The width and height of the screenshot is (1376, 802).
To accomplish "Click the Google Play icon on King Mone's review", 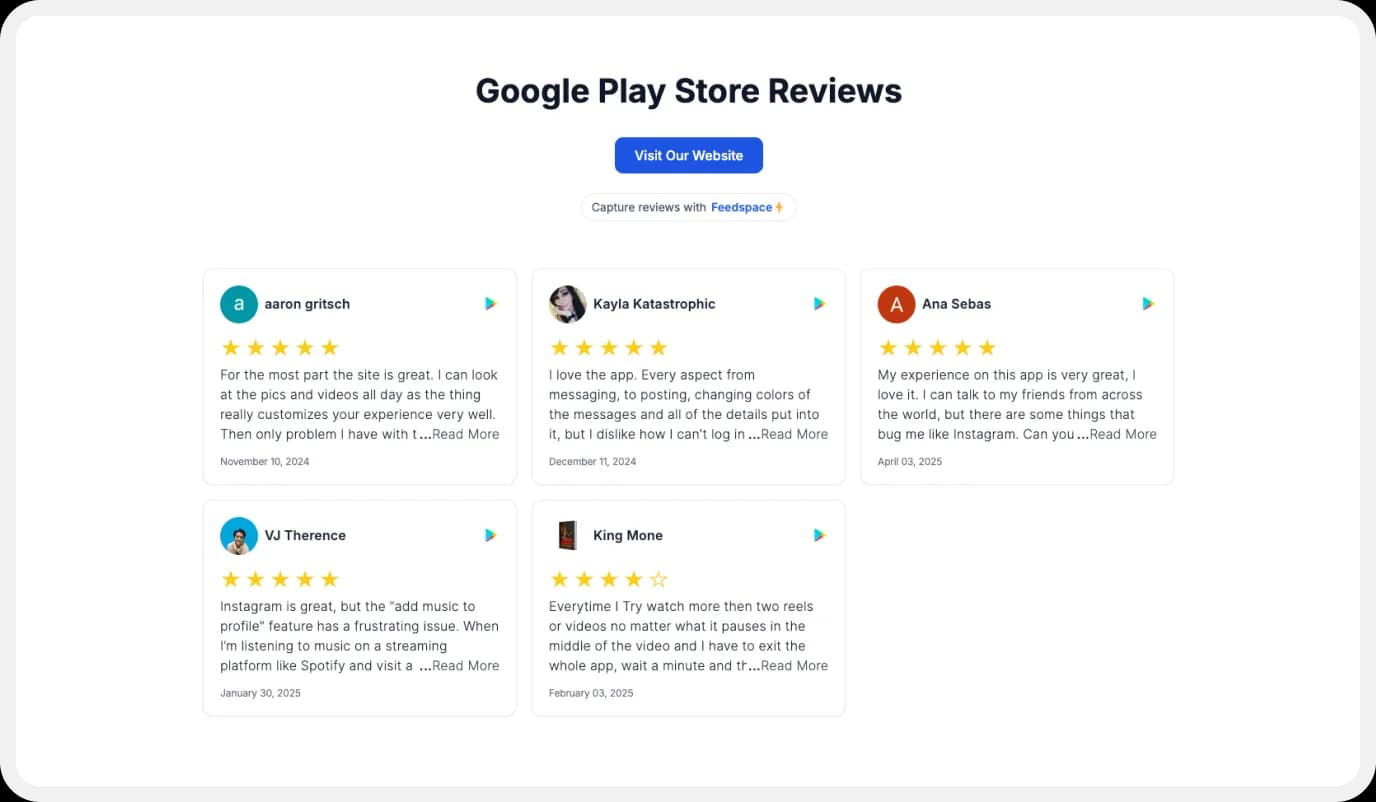I will click(819, 535).
